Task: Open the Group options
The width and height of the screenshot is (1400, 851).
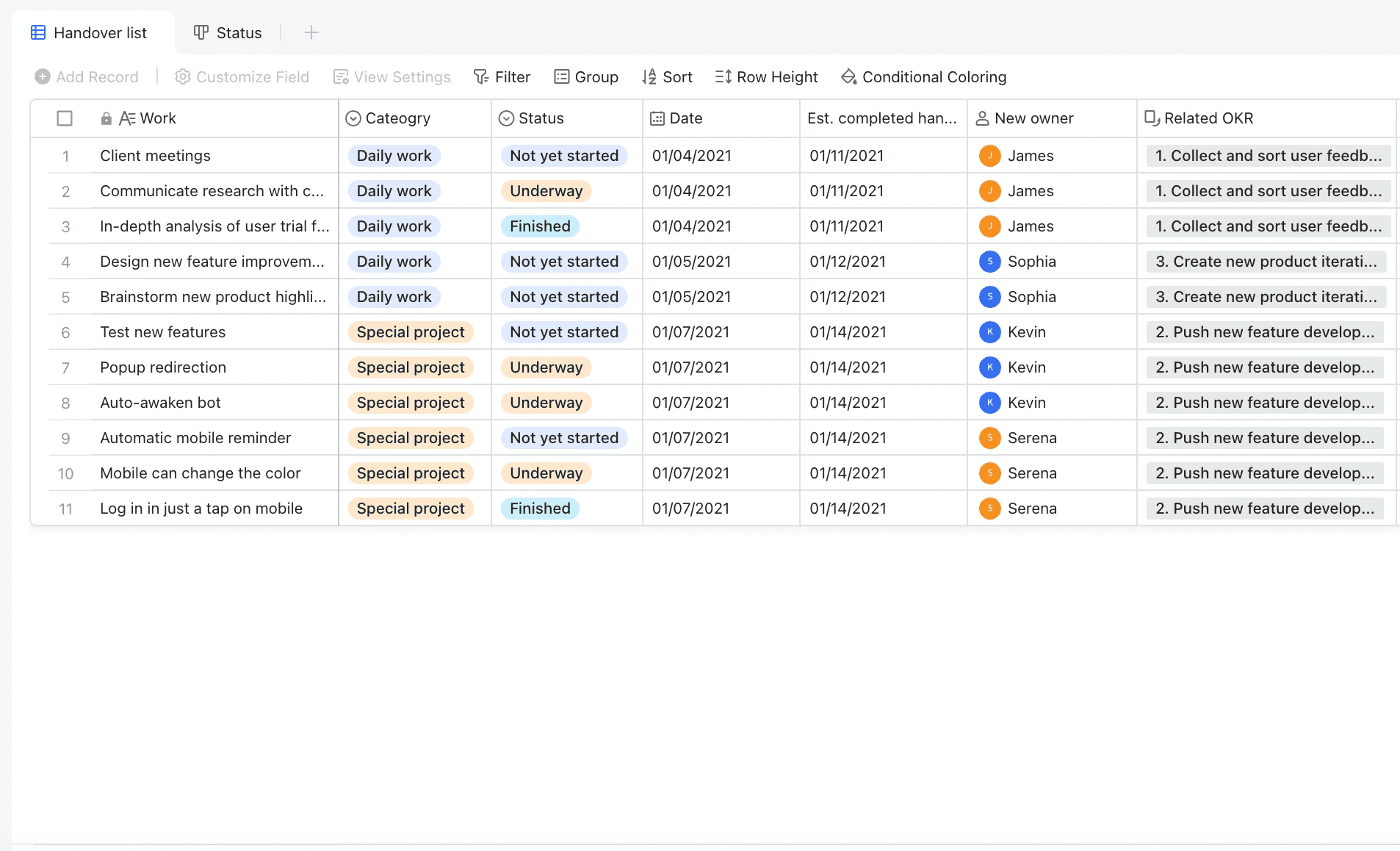Action: coord(586,77)
